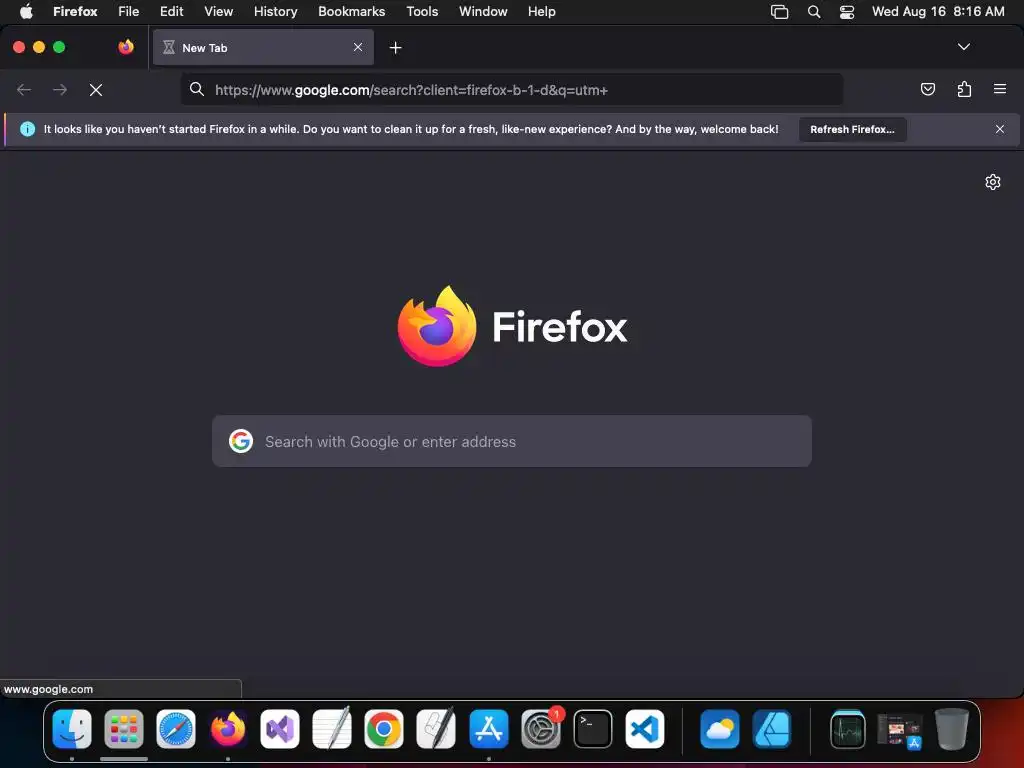
Task: Select the New Tab tab
Action: coord(263,48)
